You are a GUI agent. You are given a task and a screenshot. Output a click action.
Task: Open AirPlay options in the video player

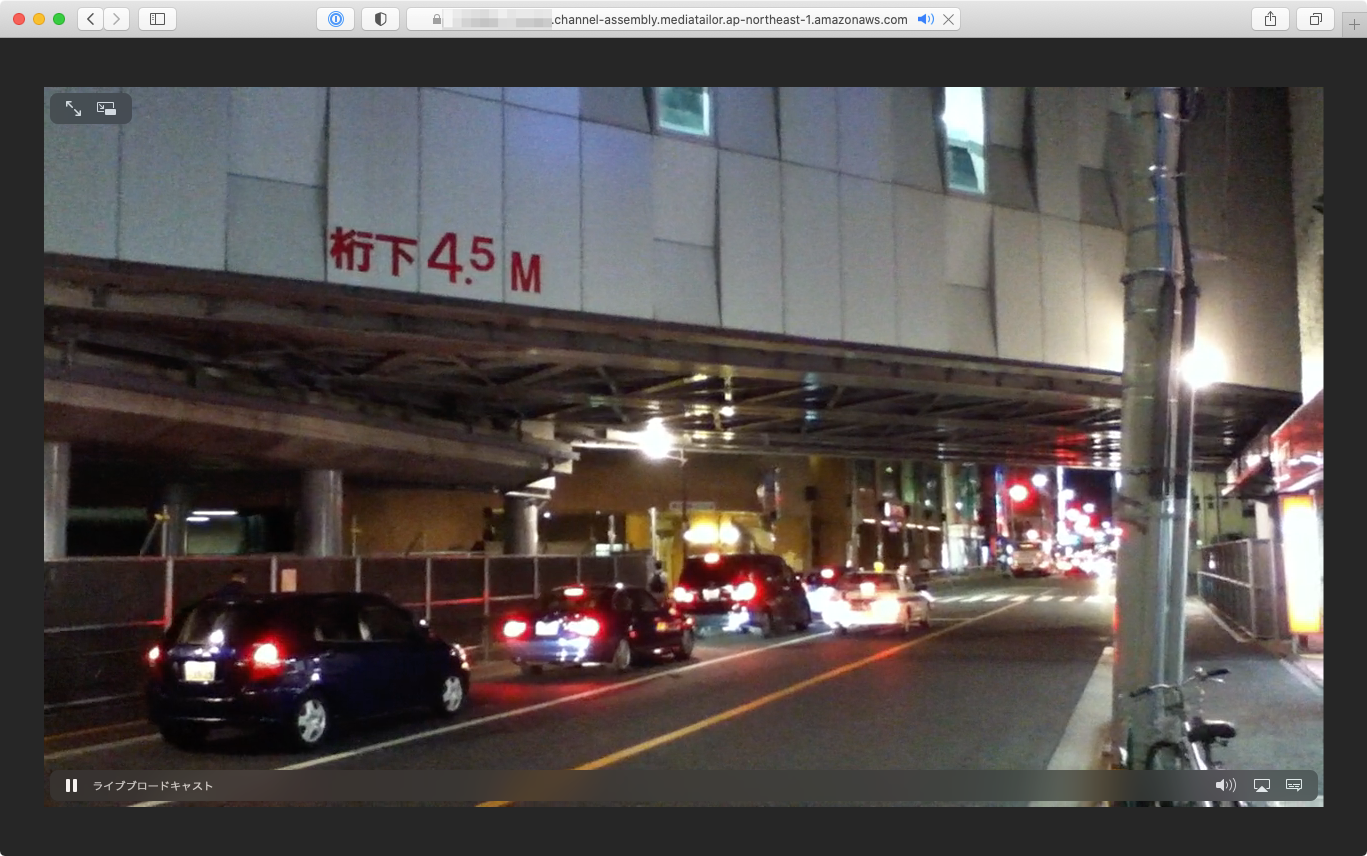(x=1261, y=786)
